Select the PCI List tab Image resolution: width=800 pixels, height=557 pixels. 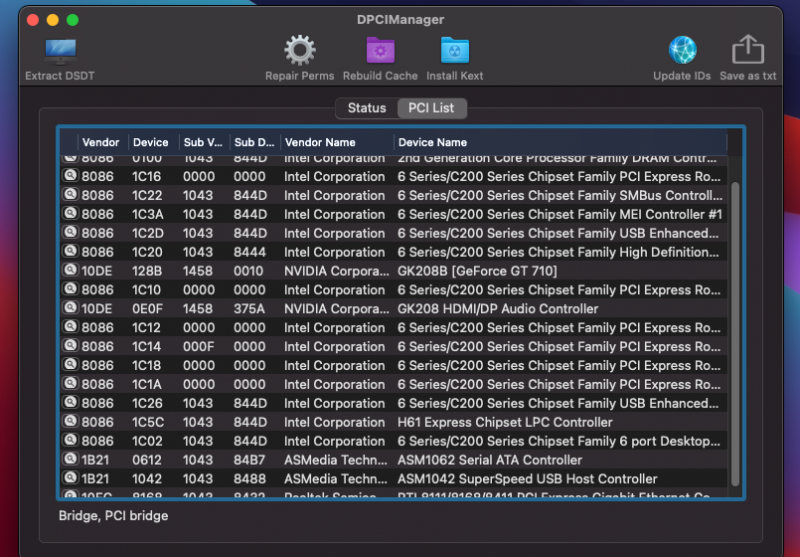(x=431, y=108)
